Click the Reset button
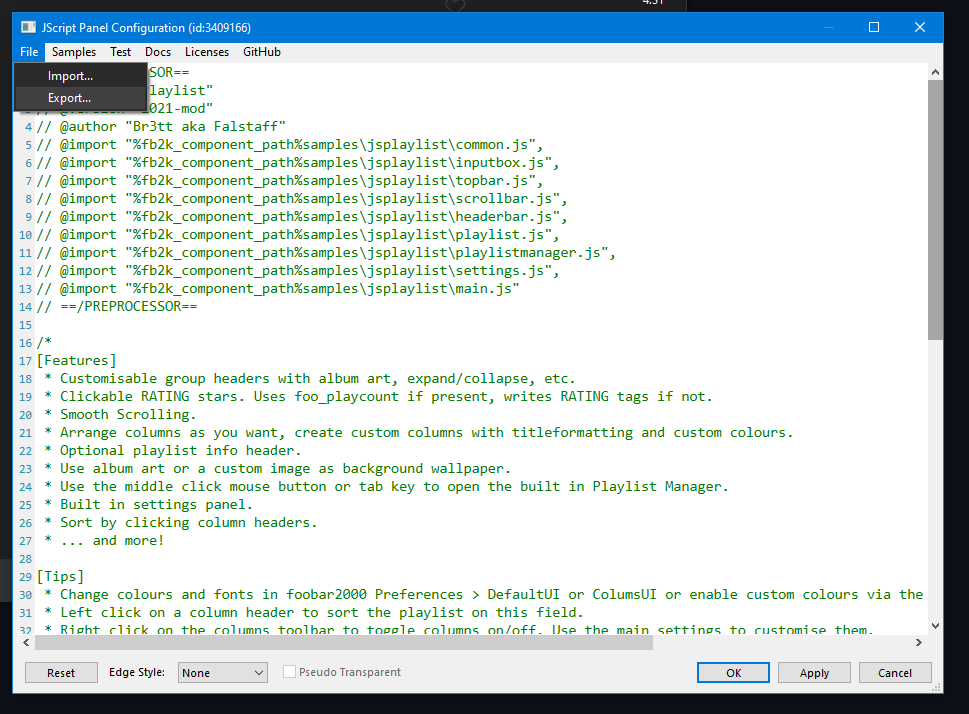This screenshot has width=969, height=714. coord(60,672)
